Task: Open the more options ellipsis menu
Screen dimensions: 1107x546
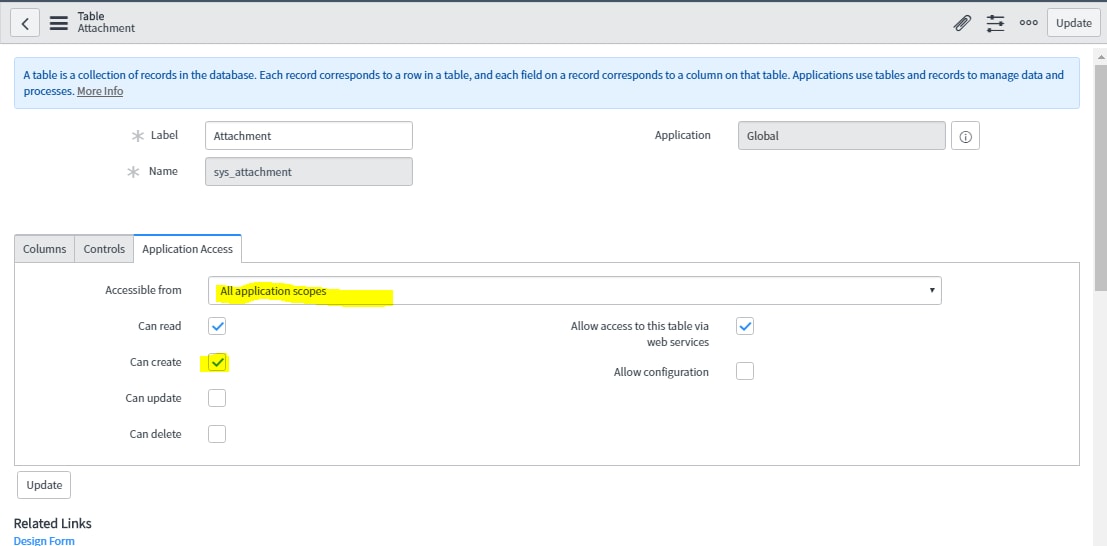Action: pos(1029,23)
